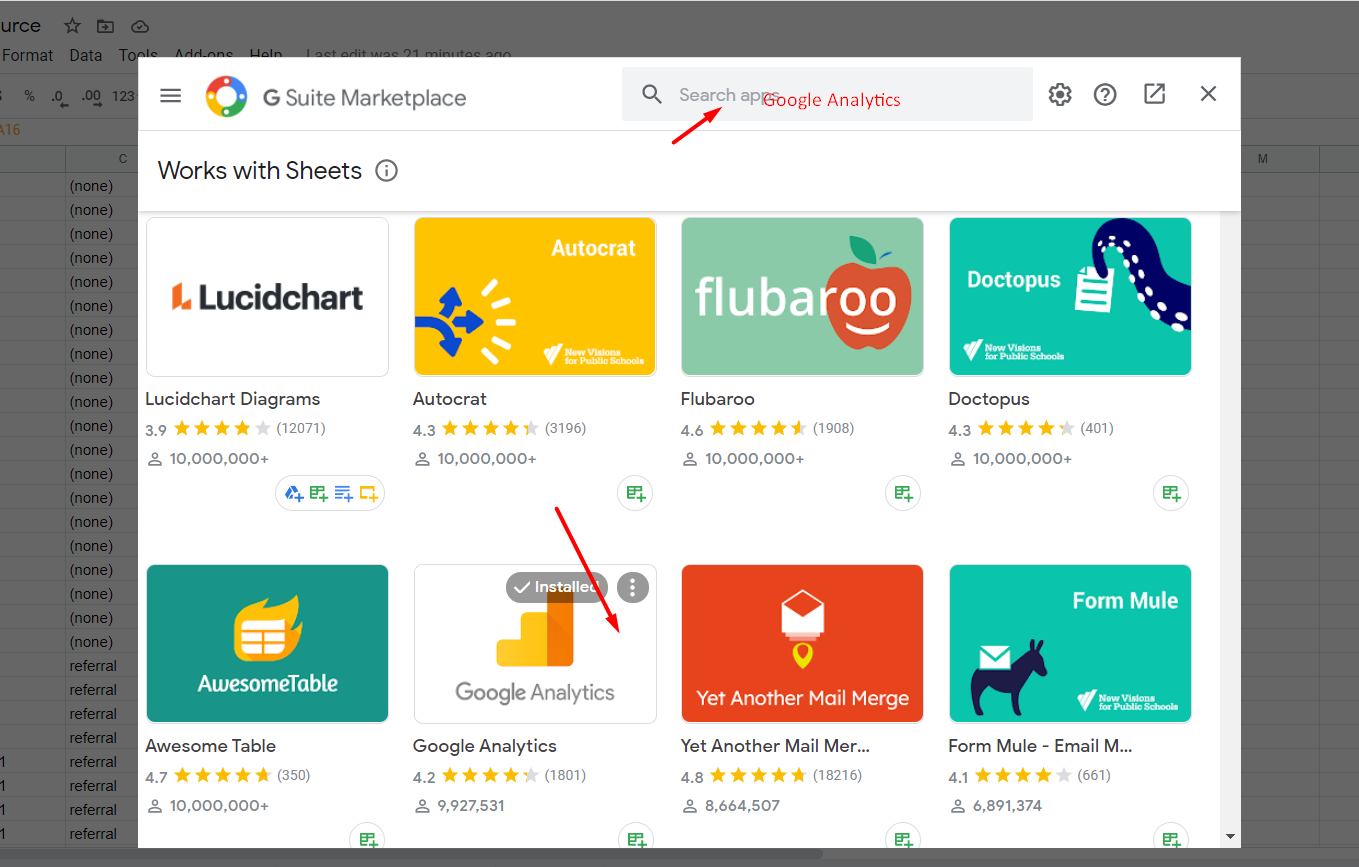
Task: Open Google Analytics three-dot options menu
Action: click(x=633, y=587)
